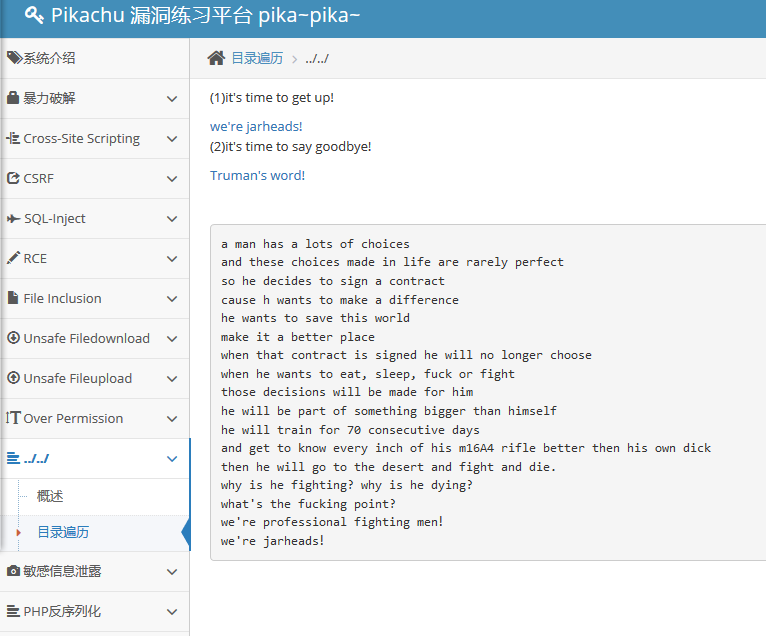The height and width of the screenshot is (636, 766).
Task: Open the RCE menu label
Action: coord(35,258)
